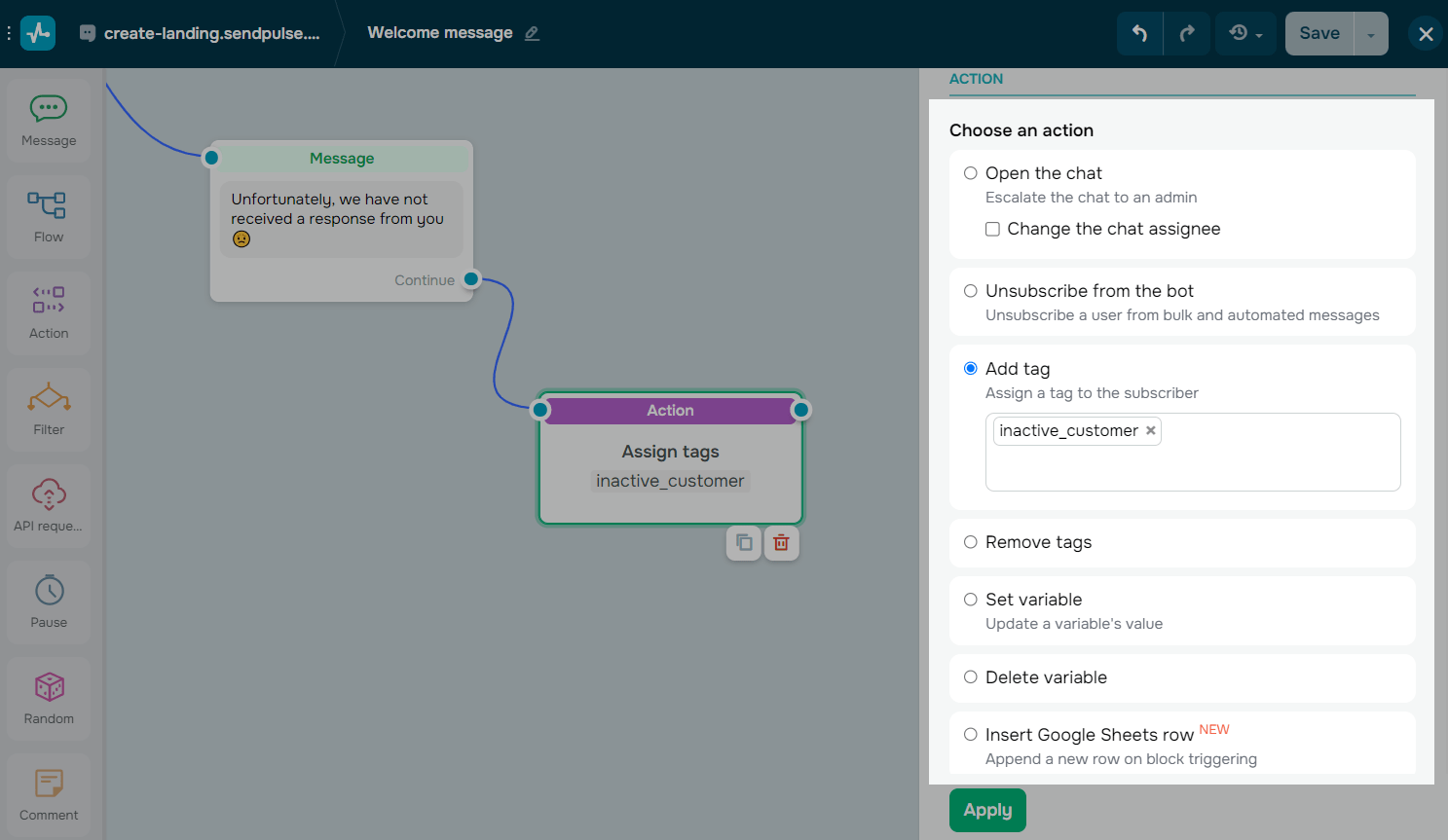This screenshot has width=1448, height=840.
Task: Enable the Change the chat assignee checkbox
Action: [x=991, y=229]
